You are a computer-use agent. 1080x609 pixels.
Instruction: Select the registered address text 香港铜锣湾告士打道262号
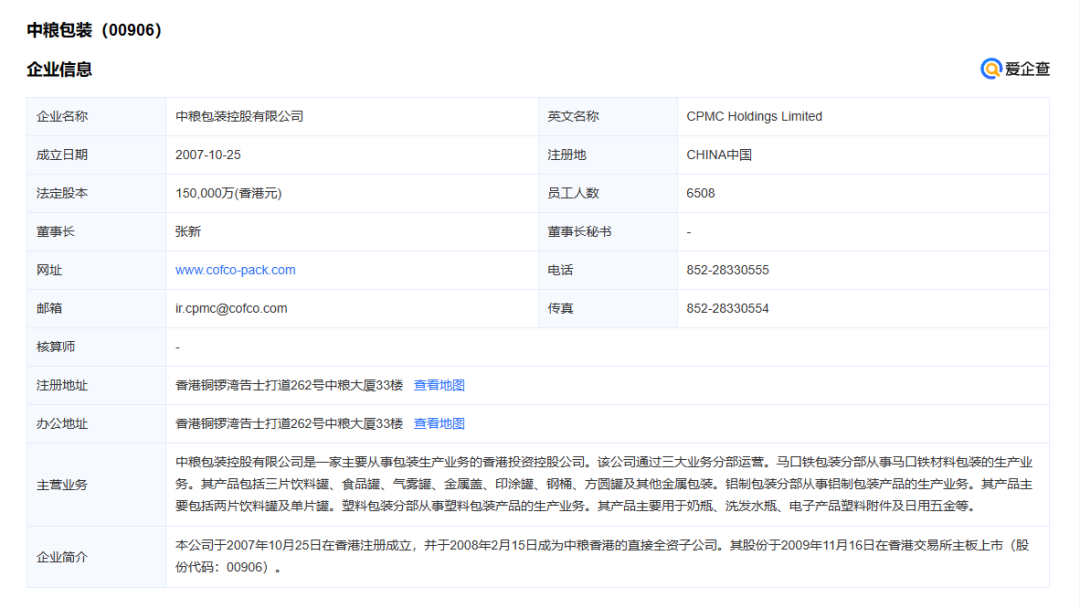[249, 385]
